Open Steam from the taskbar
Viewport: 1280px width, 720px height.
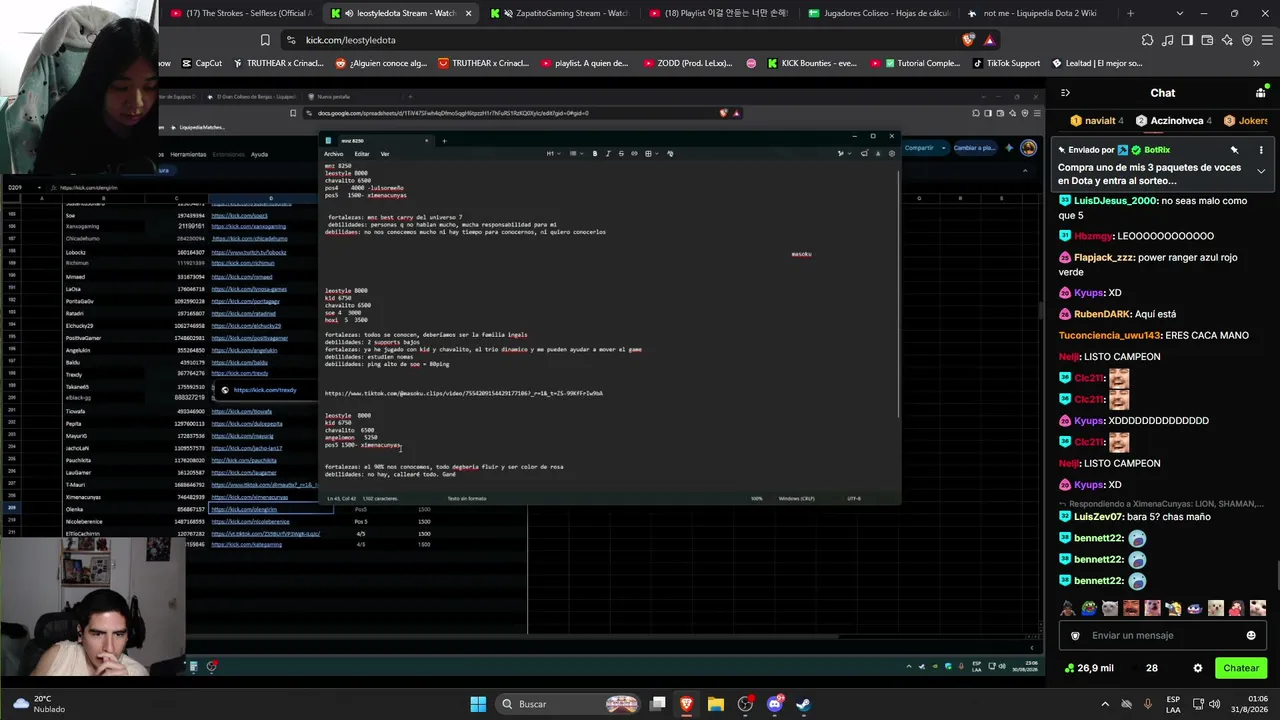(803, 704)
